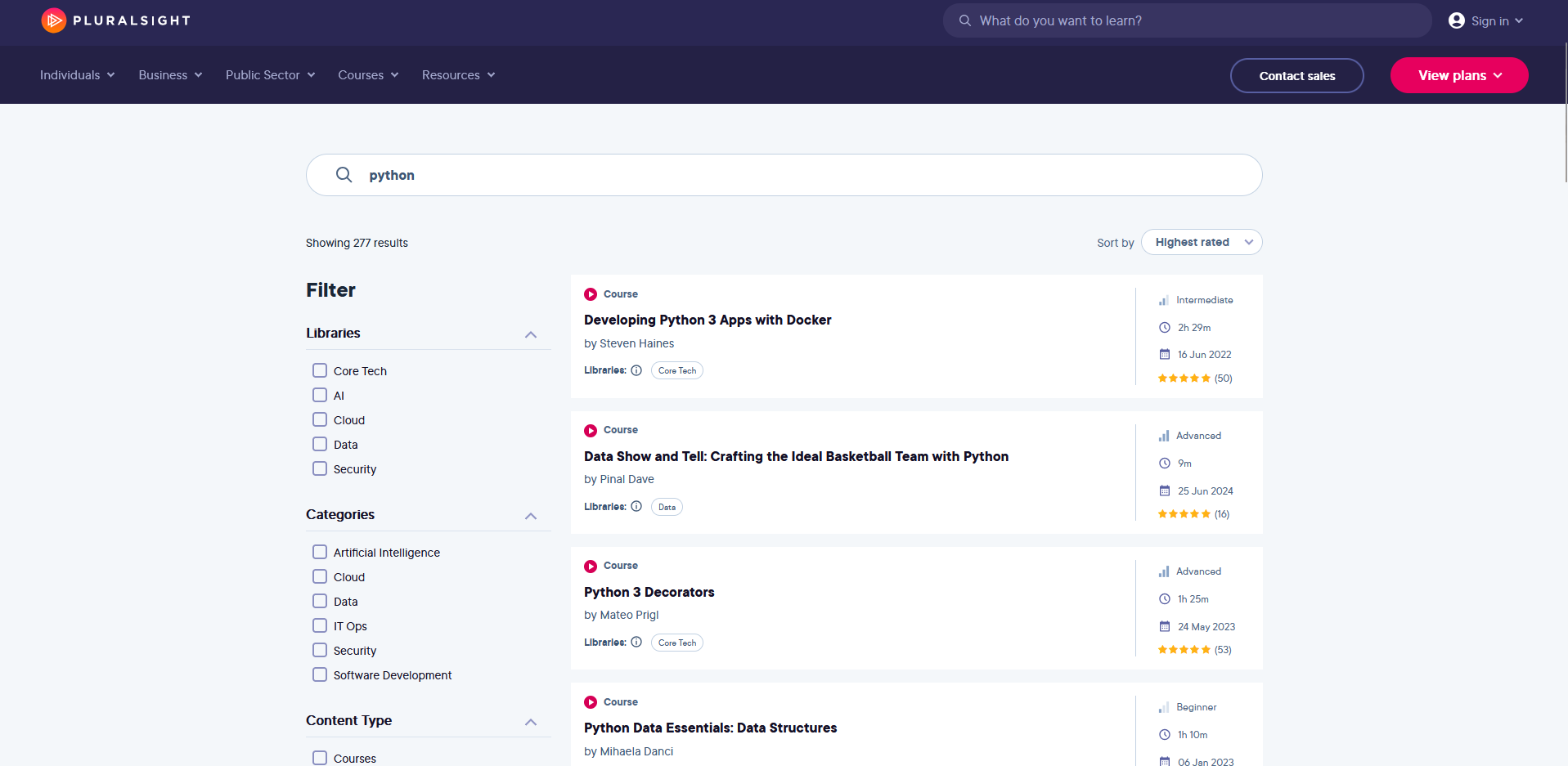This screenshot has height=766, width=1568.
Task: Select the Security library checkbox
Action: coord(320,468)
